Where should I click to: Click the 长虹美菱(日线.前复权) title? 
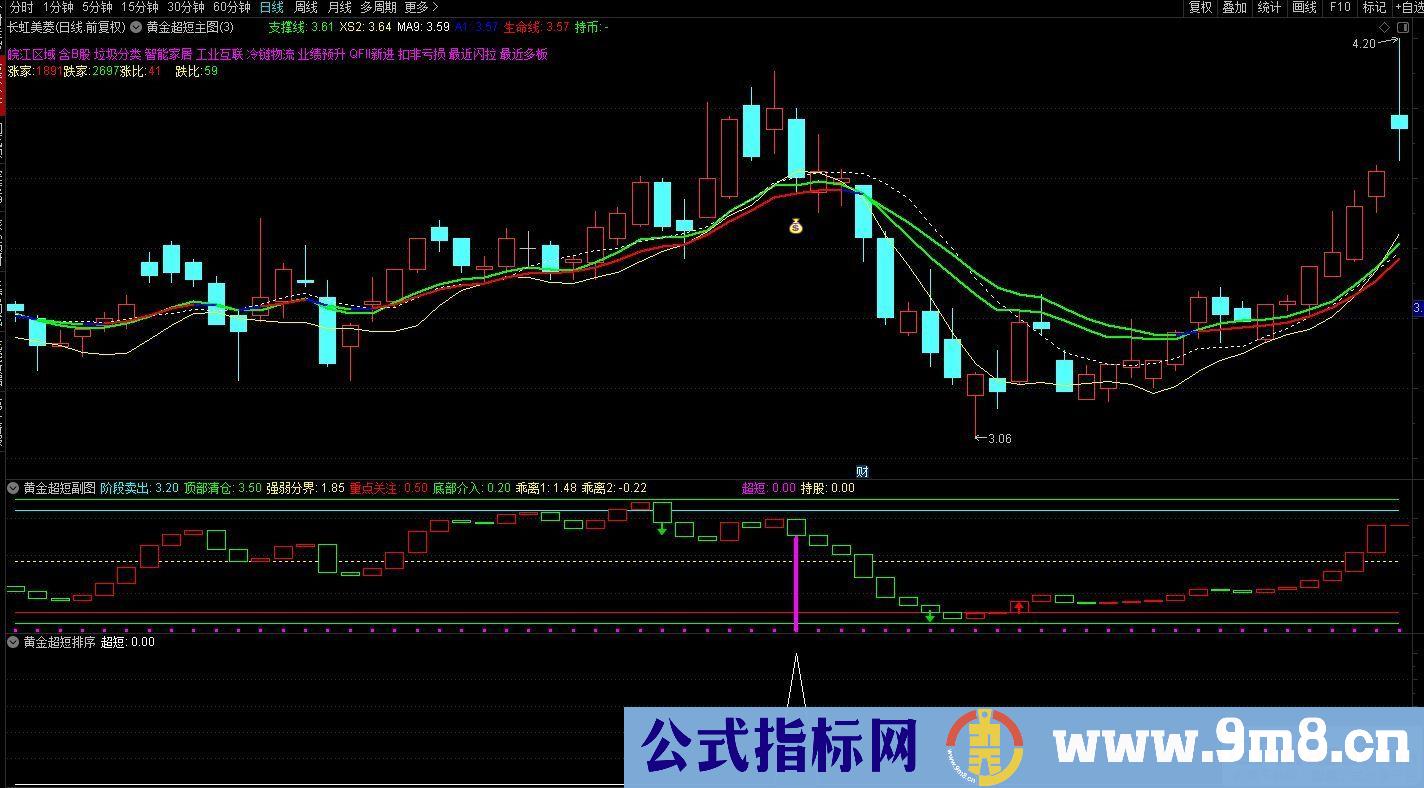[x=66, y=27]
